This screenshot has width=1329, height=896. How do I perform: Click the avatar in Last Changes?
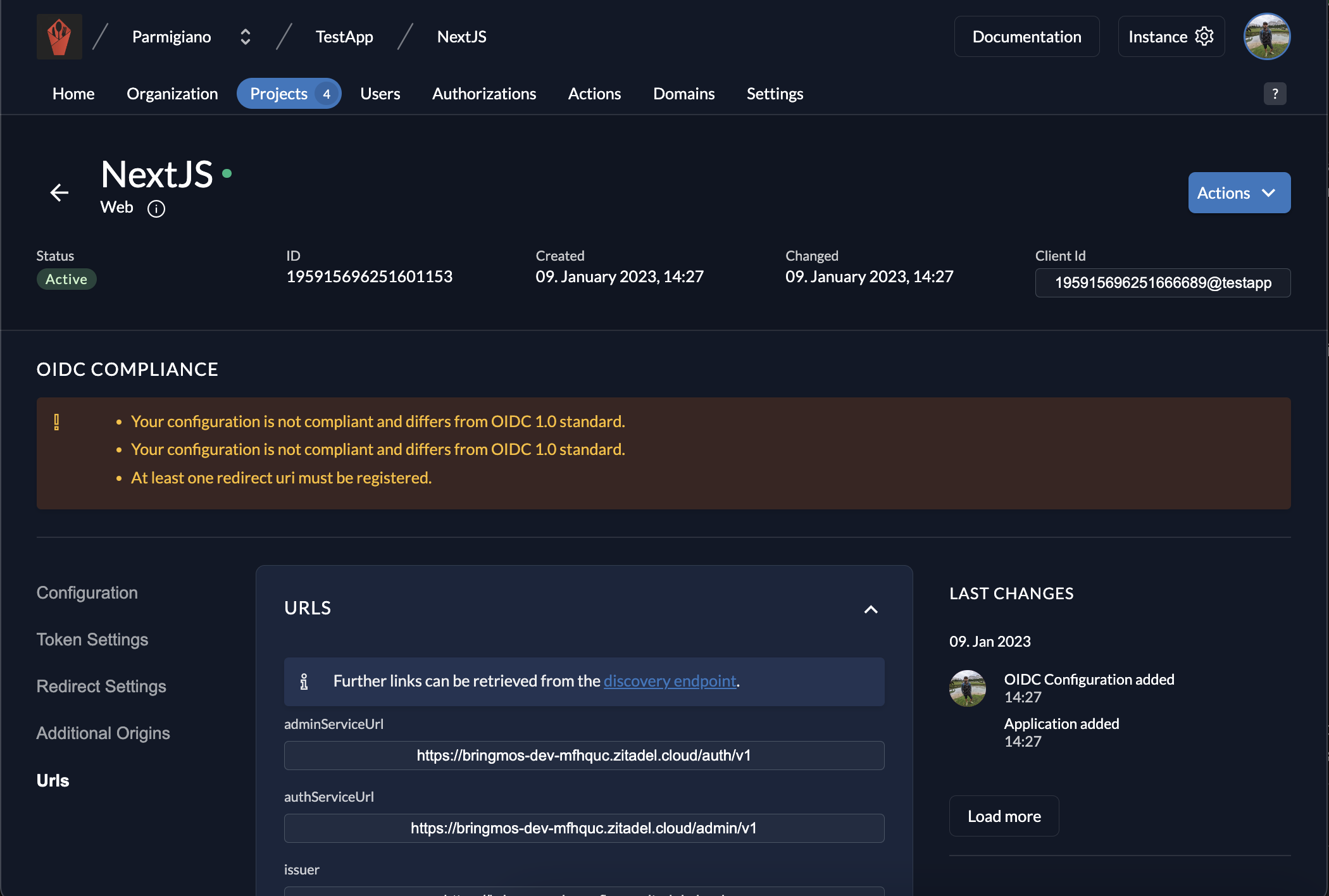967,688
